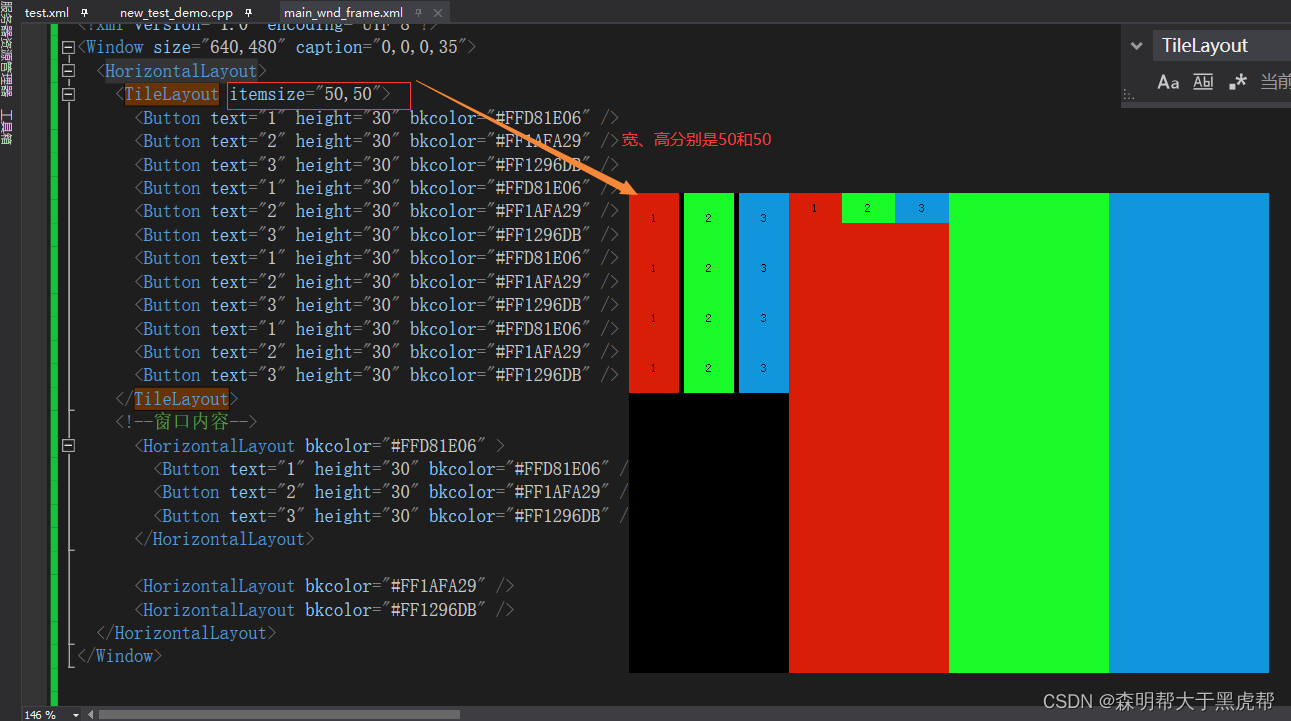Click the find input containing TileLayout
Screen dimensions: 1291x721
[x=1220, y=46]
